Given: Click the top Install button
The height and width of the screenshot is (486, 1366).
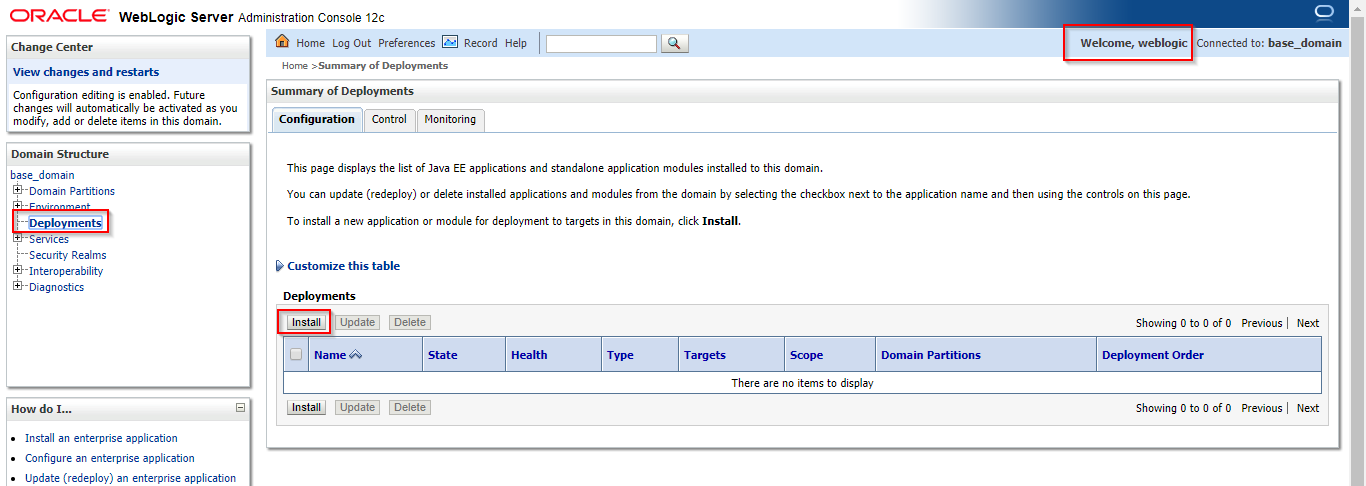Looking at the screenshot, I should [x=306, y=322].
